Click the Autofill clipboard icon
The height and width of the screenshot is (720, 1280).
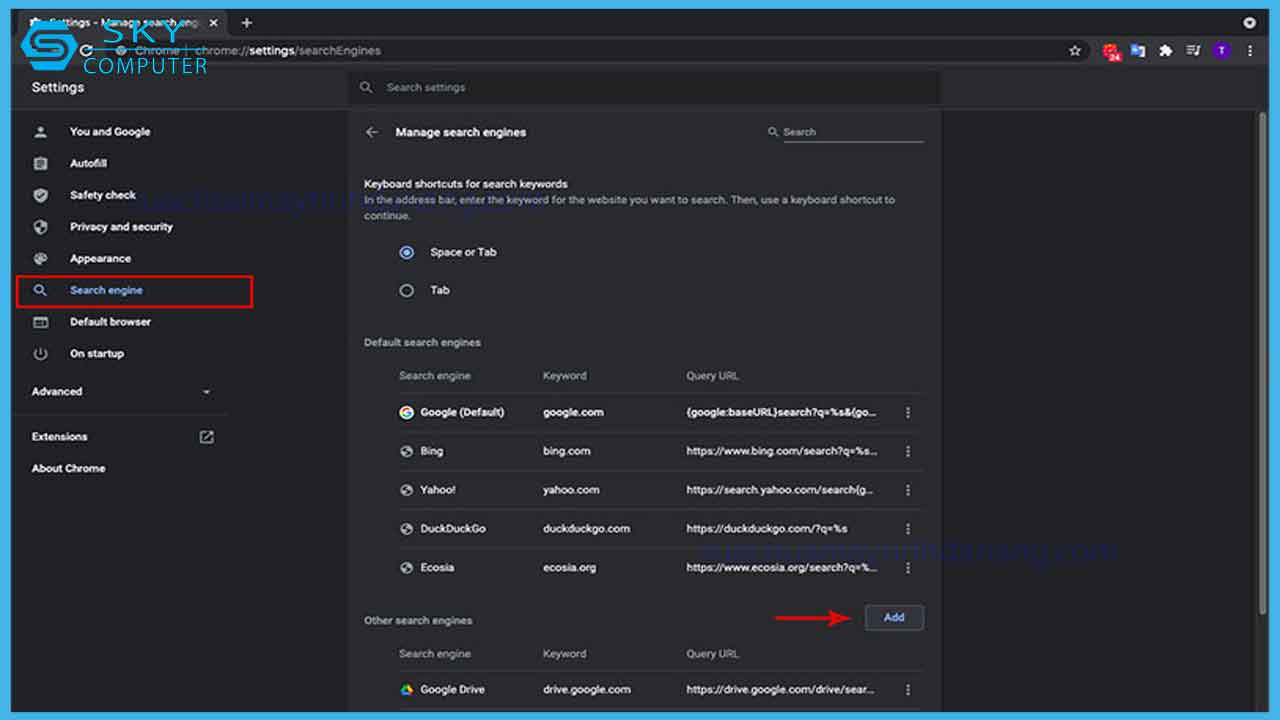coord(41,163)
